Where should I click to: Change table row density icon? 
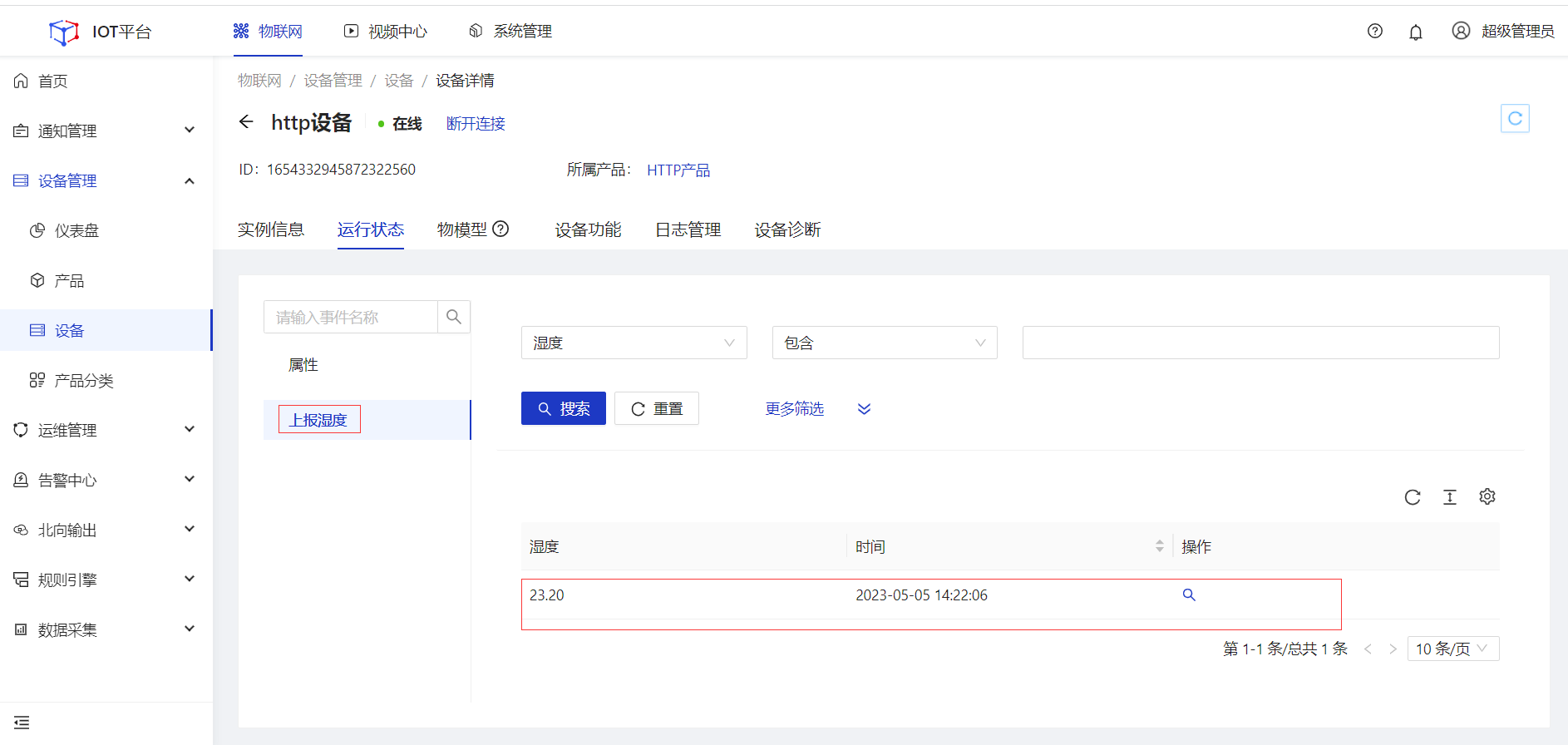1450,497
